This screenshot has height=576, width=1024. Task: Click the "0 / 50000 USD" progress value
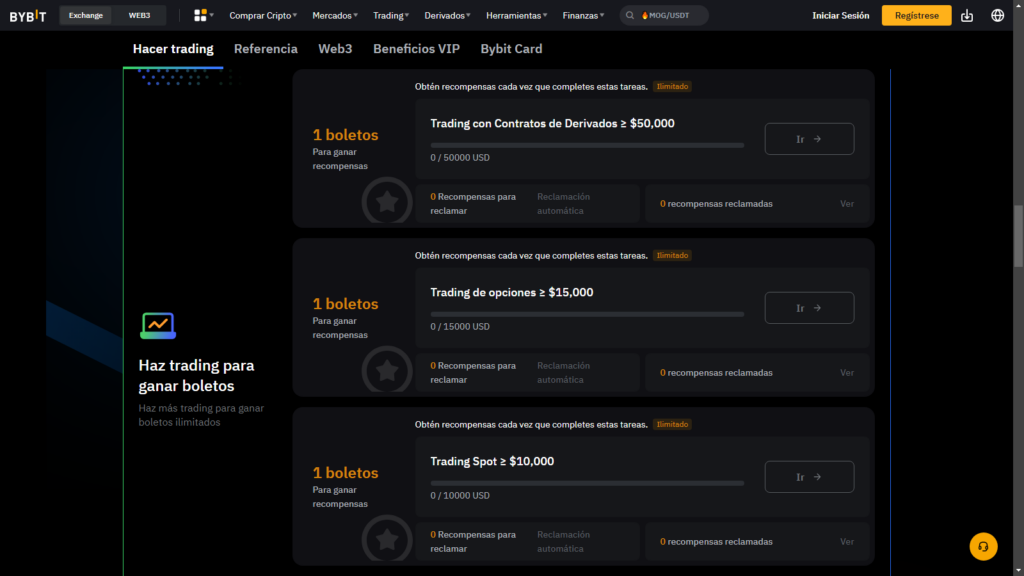coord(460,157)
